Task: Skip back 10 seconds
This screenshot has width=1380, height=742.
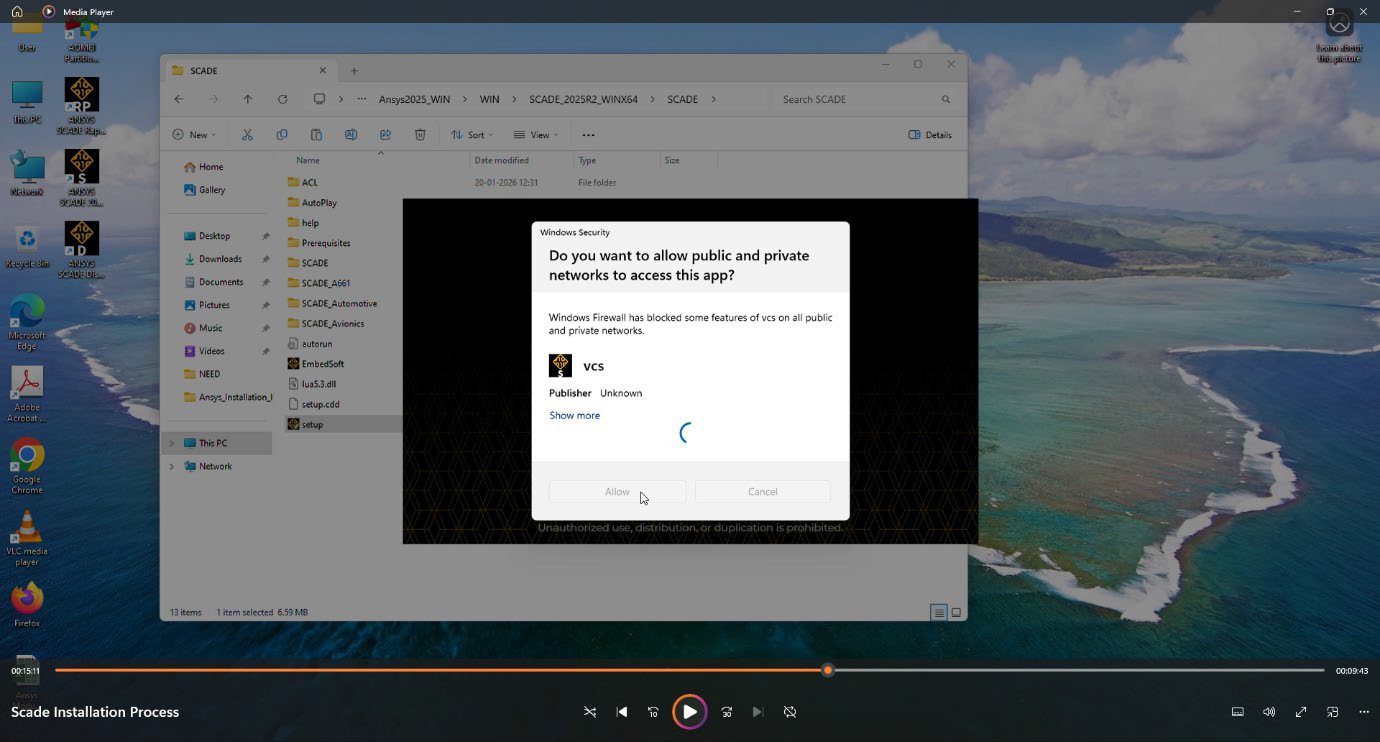Action: 653,712
